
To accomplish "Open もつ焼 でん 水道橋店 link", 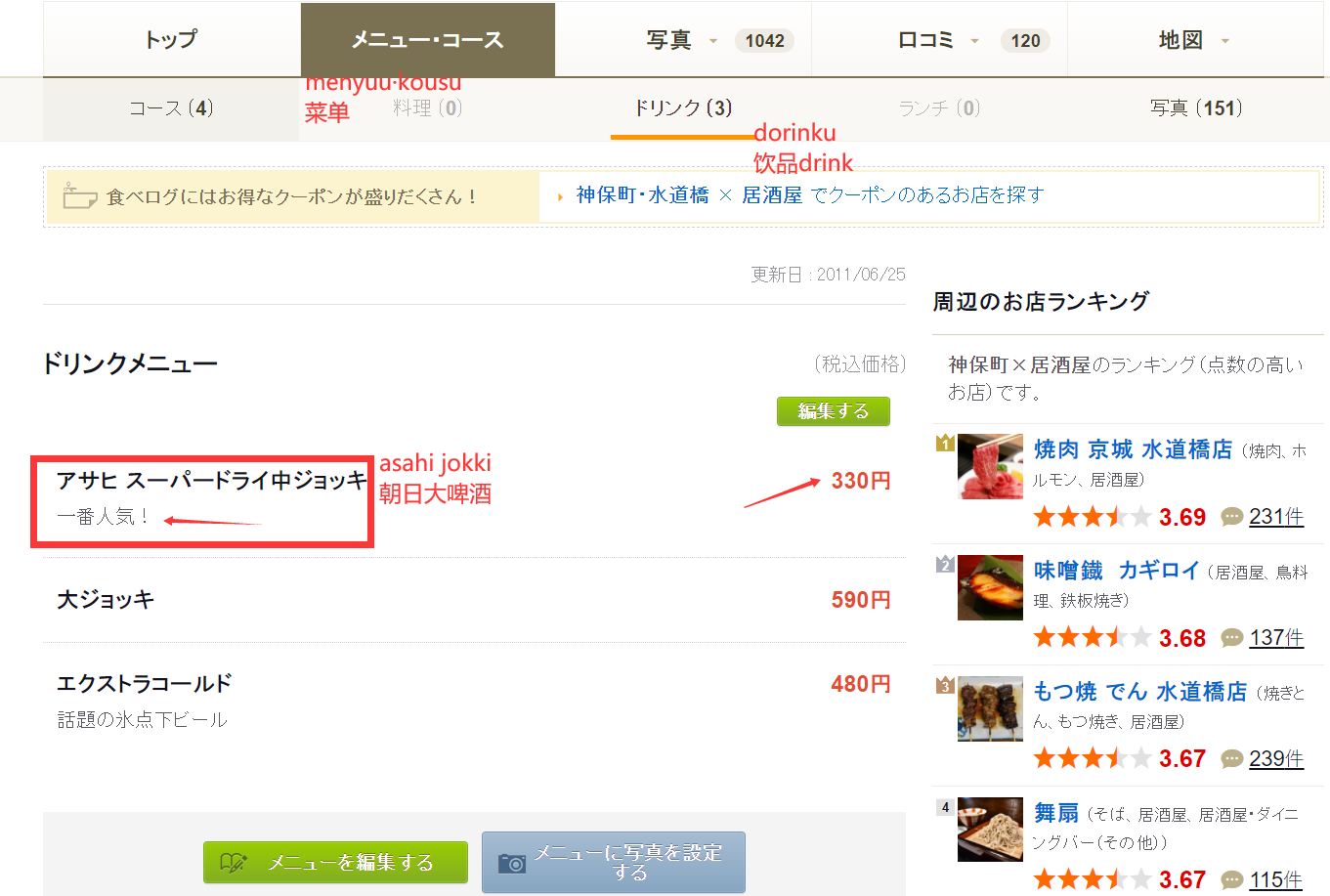I will tap(1140, 692).
